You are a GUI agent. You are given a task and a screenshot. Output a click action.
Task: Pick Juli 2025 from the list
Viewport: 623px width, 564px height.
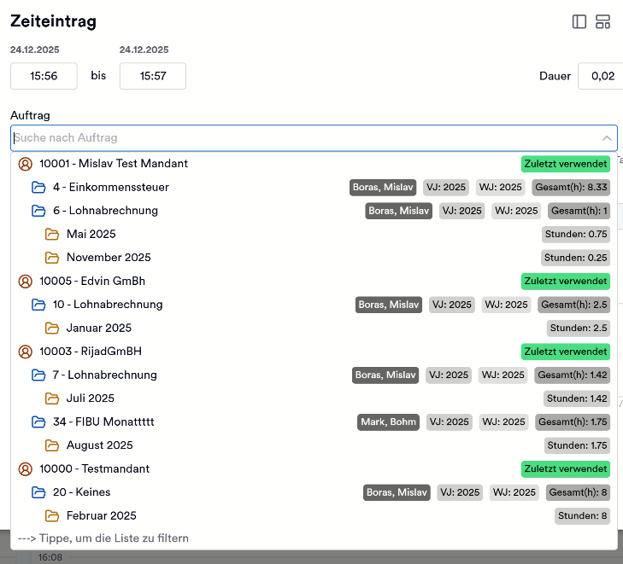90,399
